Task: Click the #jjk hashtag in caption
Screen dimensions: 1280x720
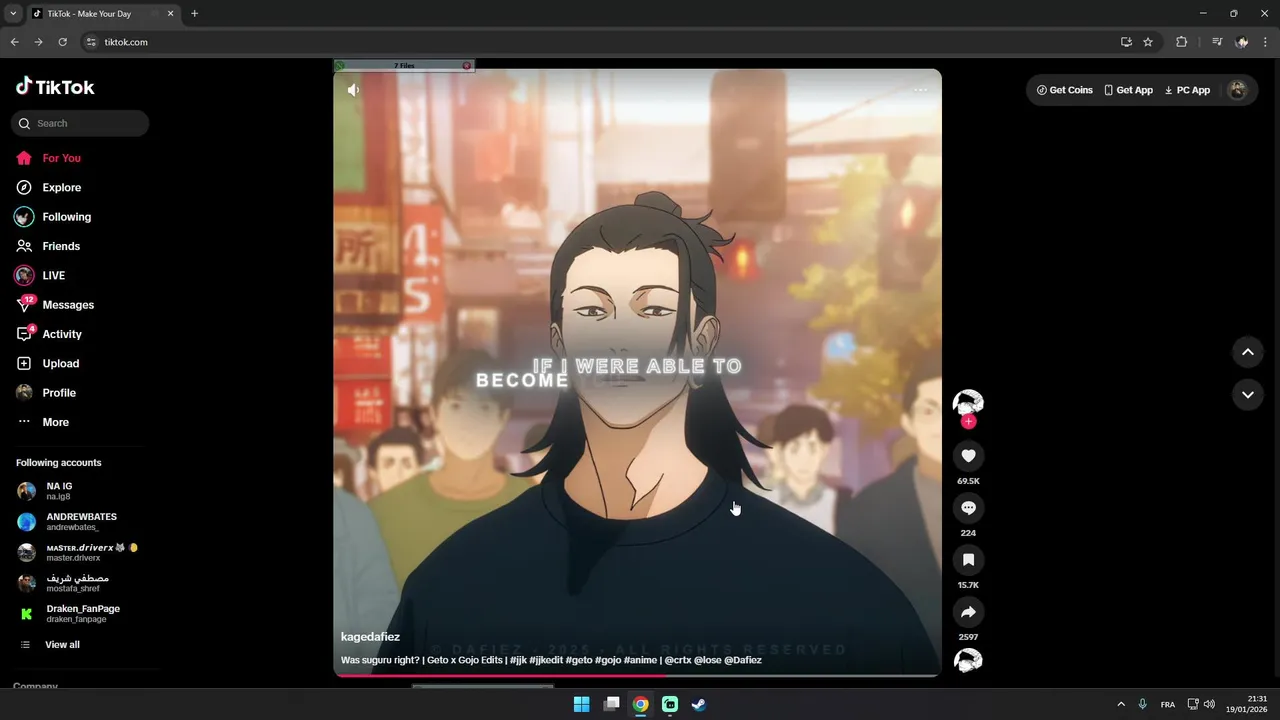Action: tap(518, 660)
